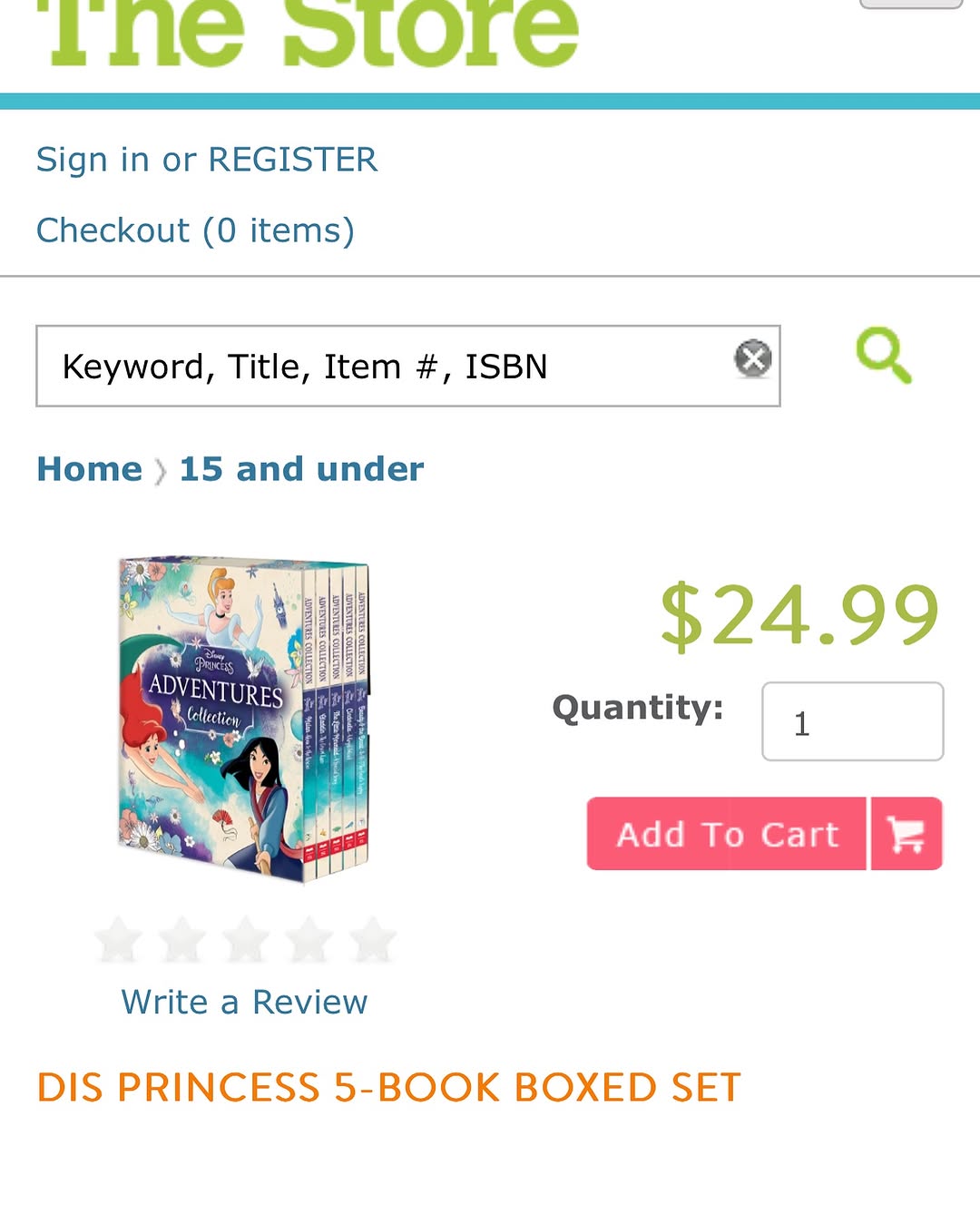The height and width of the screenshot is (1224, 980).
Task: Open the Sign in or REGISTER link
Action: click(x=207, y=160)
